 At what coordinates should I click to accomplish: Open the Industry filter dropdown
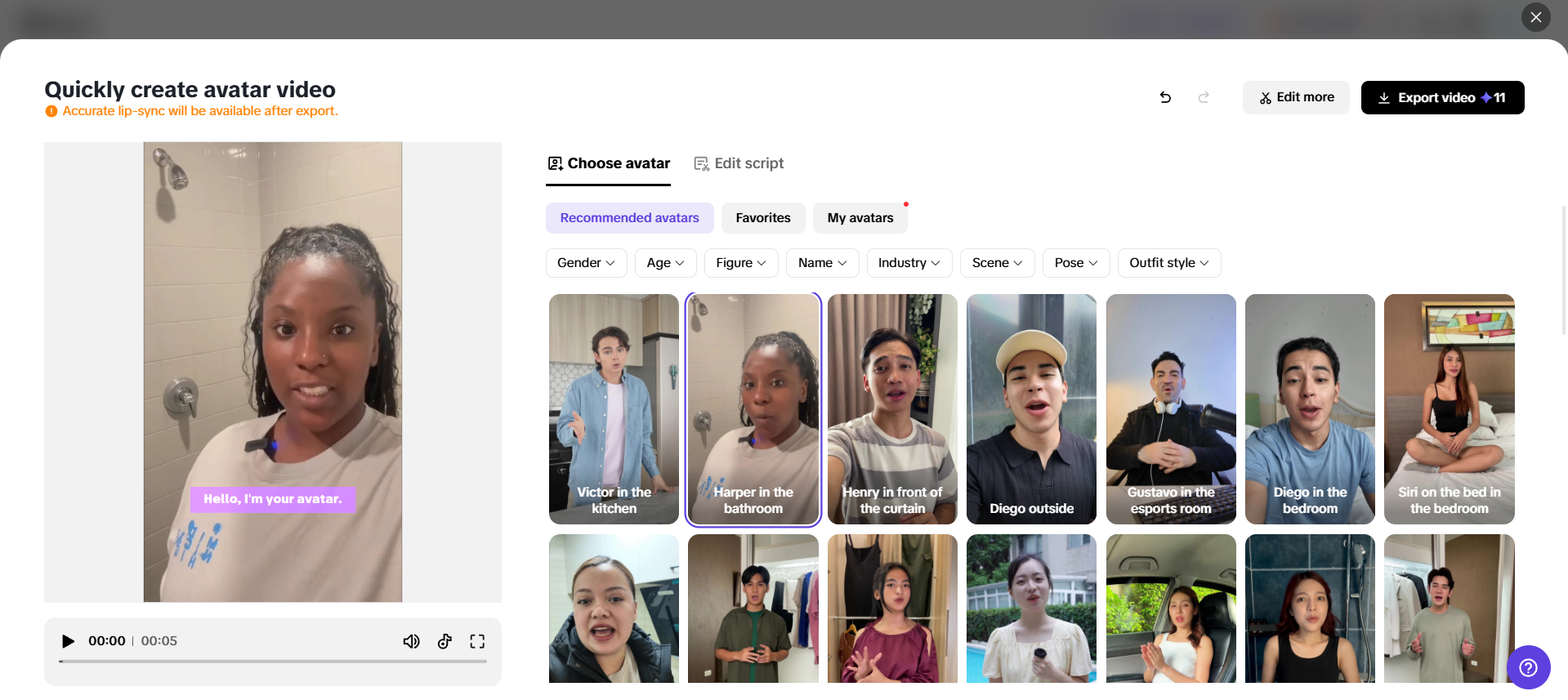click(x=909, y=263)
